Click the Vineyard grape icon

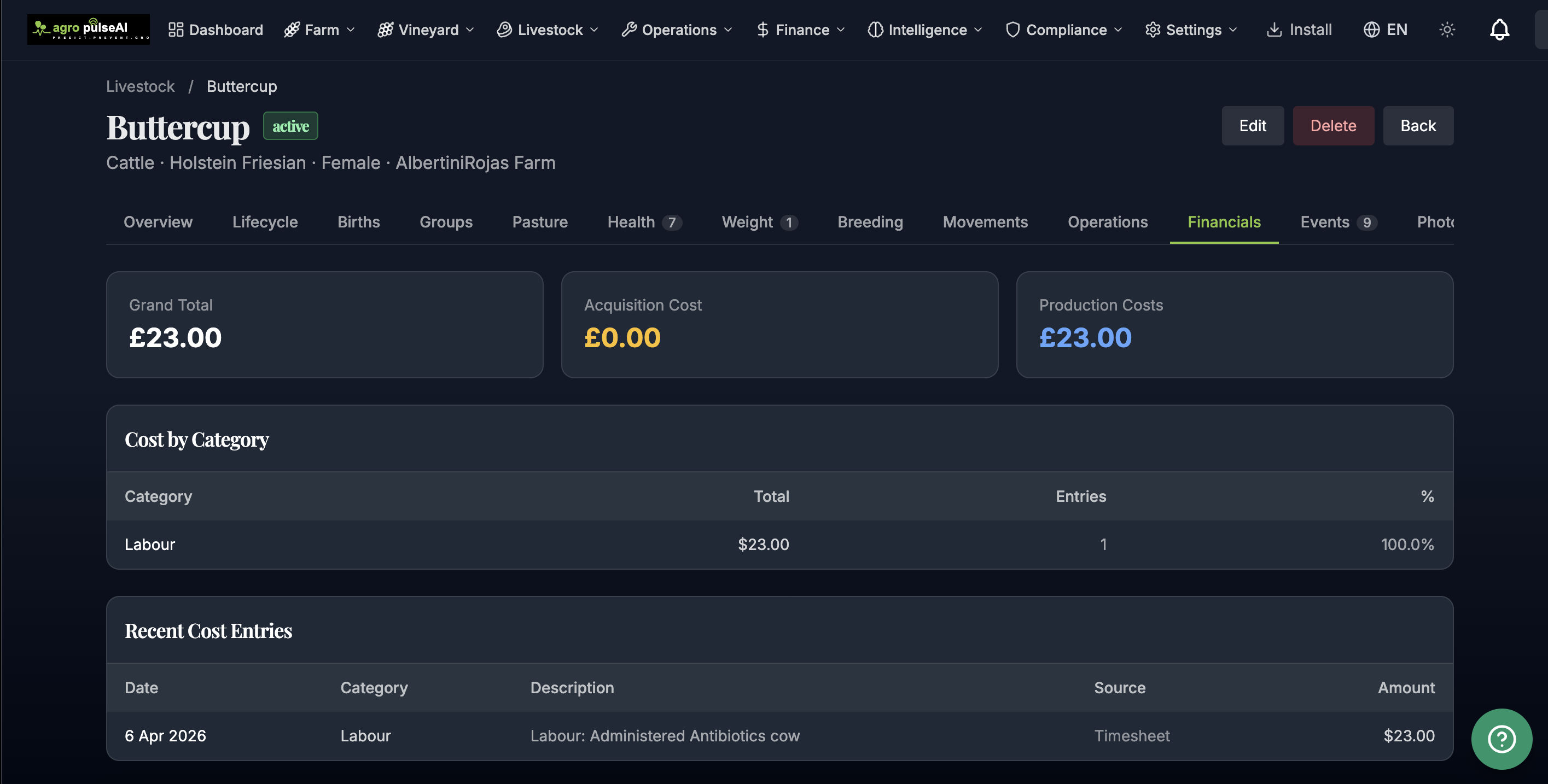click(x=385, y=30)
